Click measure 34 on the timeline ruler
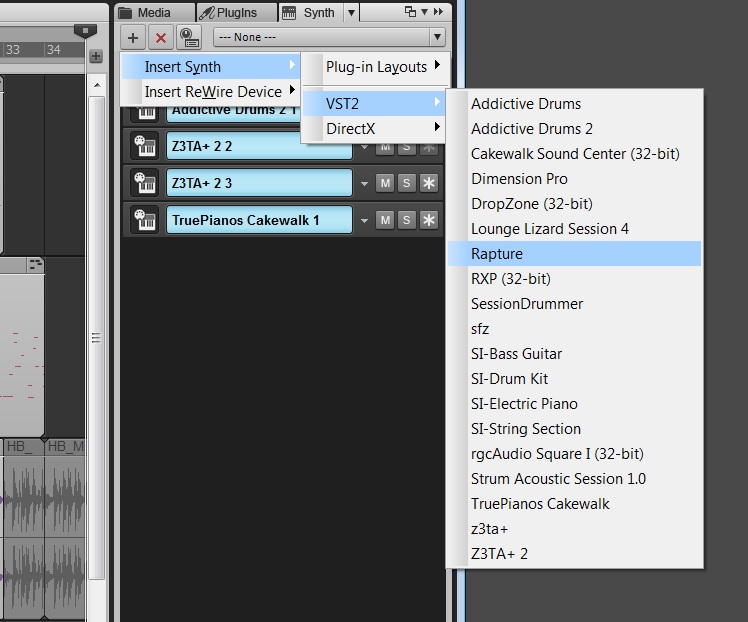 coord(54,50)
